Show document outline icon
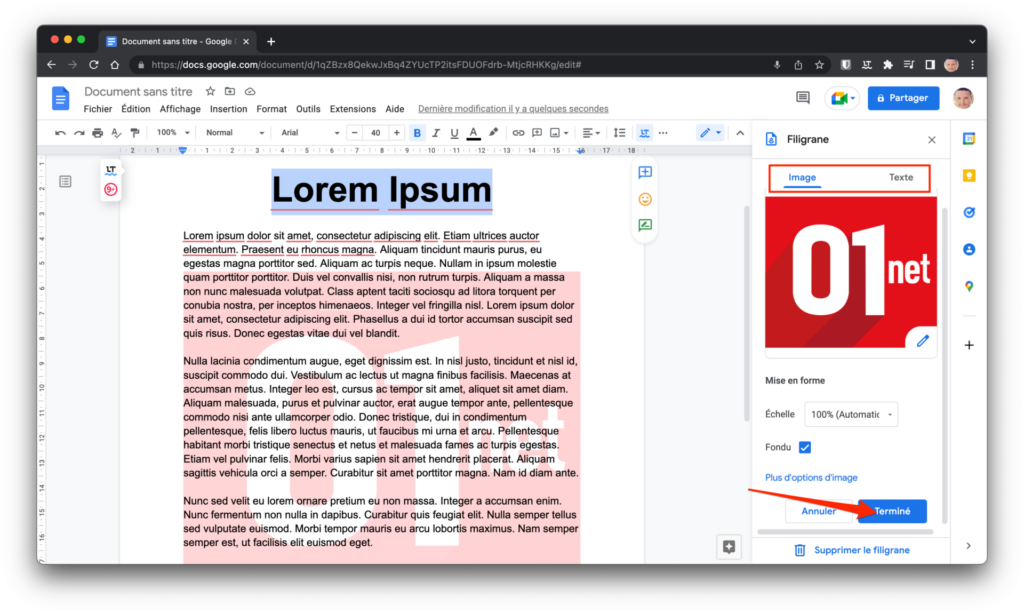This screenshot has height=613, width=1024. point(65,181)
